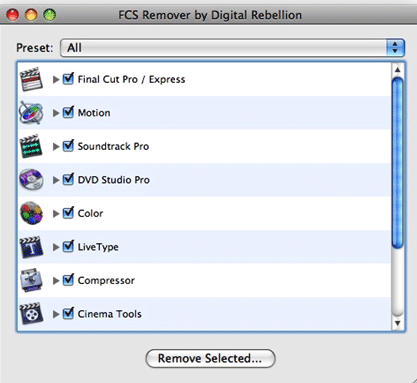
Task: Open the Preset dropdown showing All
Action: [x=232, y=48]
